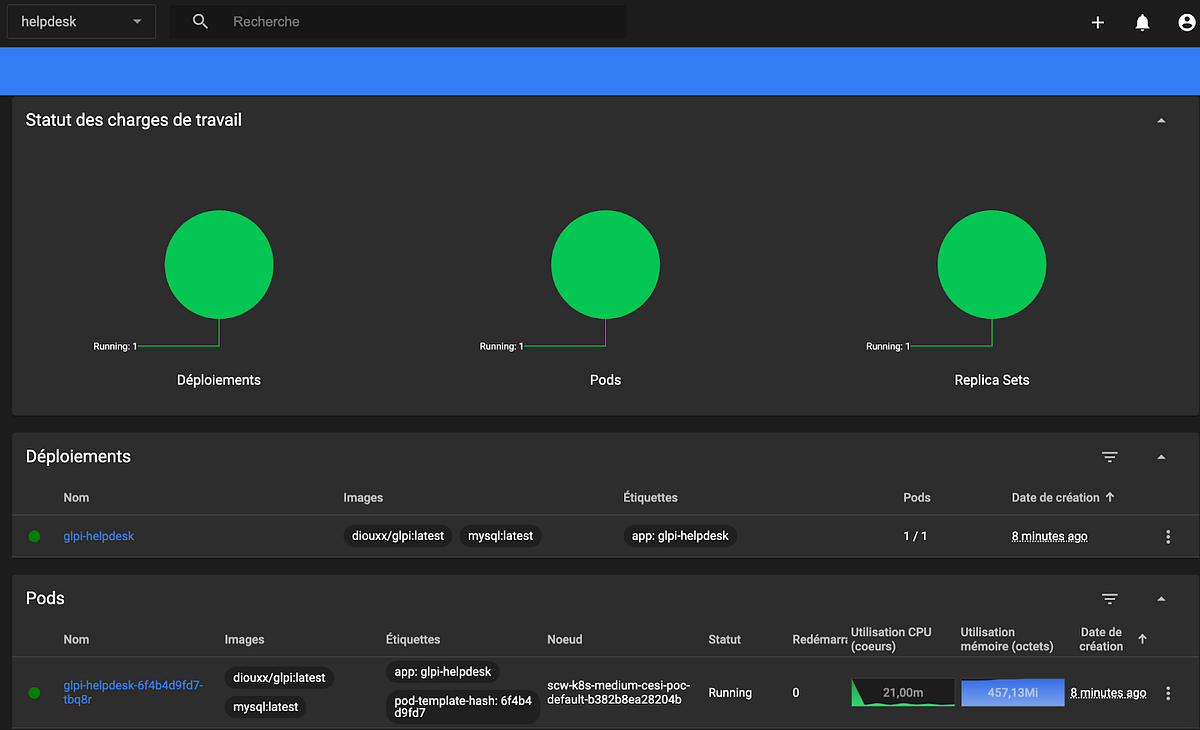The width and height of the screenshot is (1200, 730).
Task: Collapse the Déploiements section
Action: coord(1161,456)
